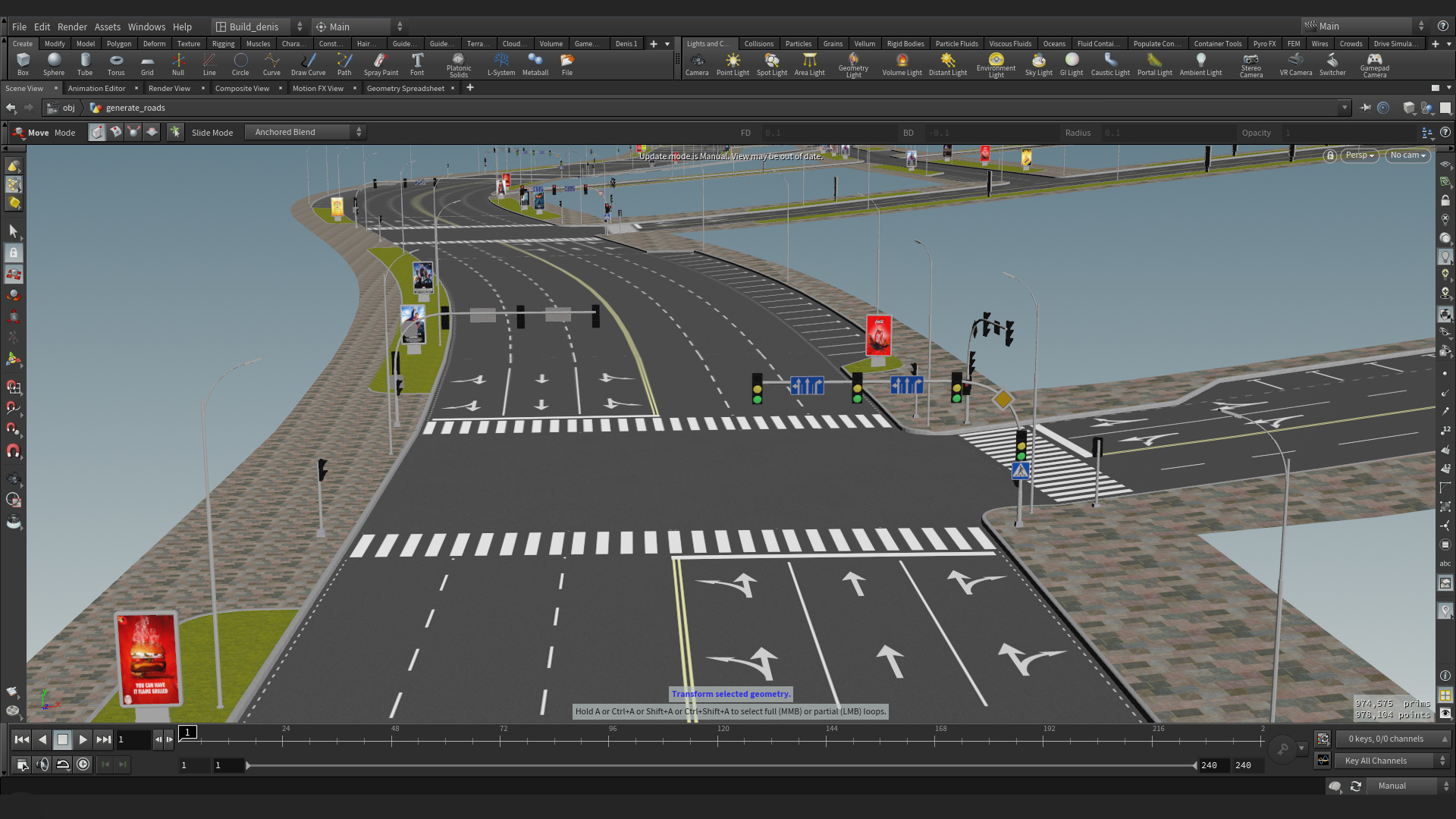Add a Sky Light to the scene
Screen dimensions: 1456x819
[1038, 64]
